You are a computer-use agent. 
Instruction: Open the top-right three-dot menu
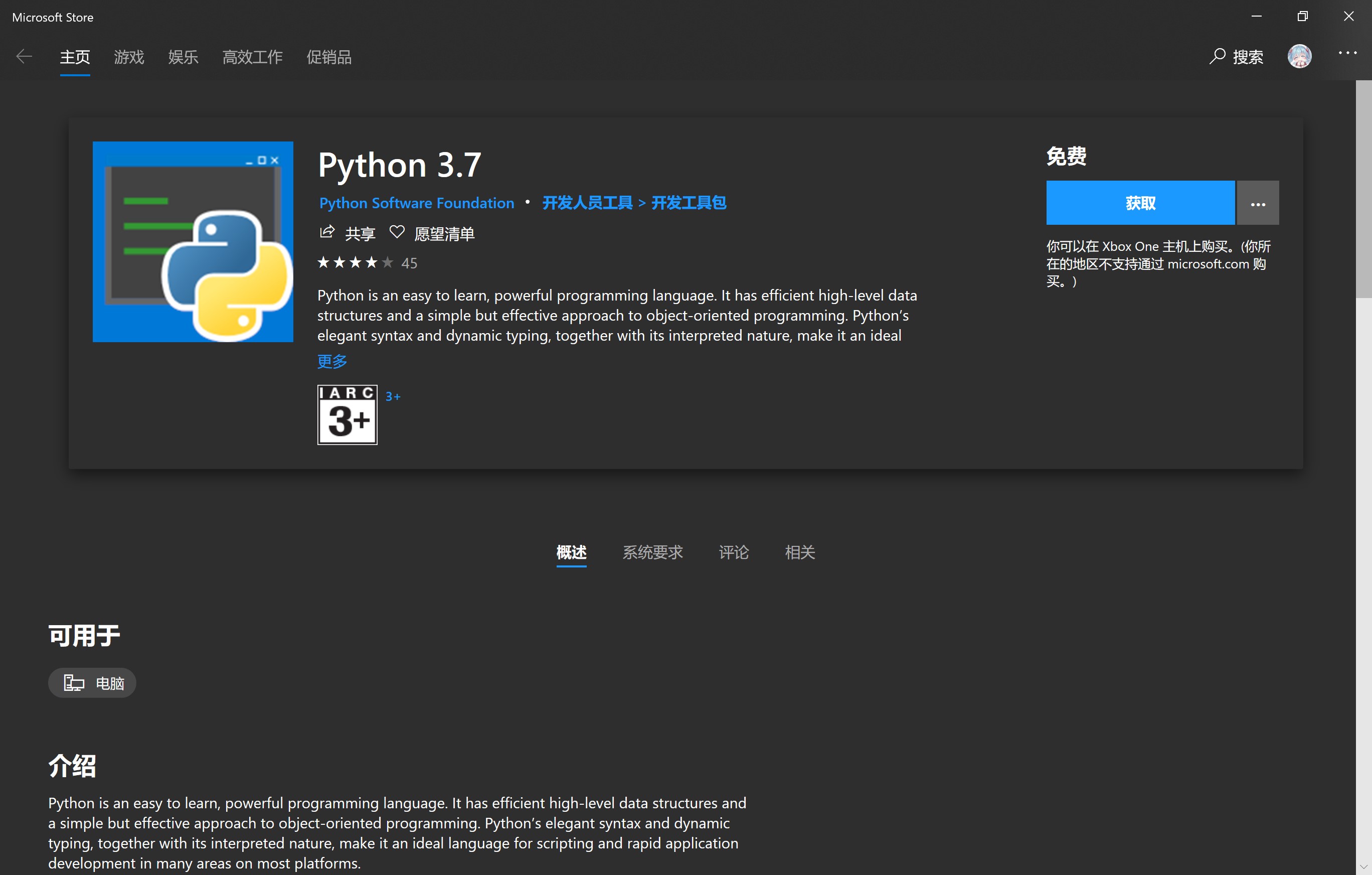click(1347, 53)
